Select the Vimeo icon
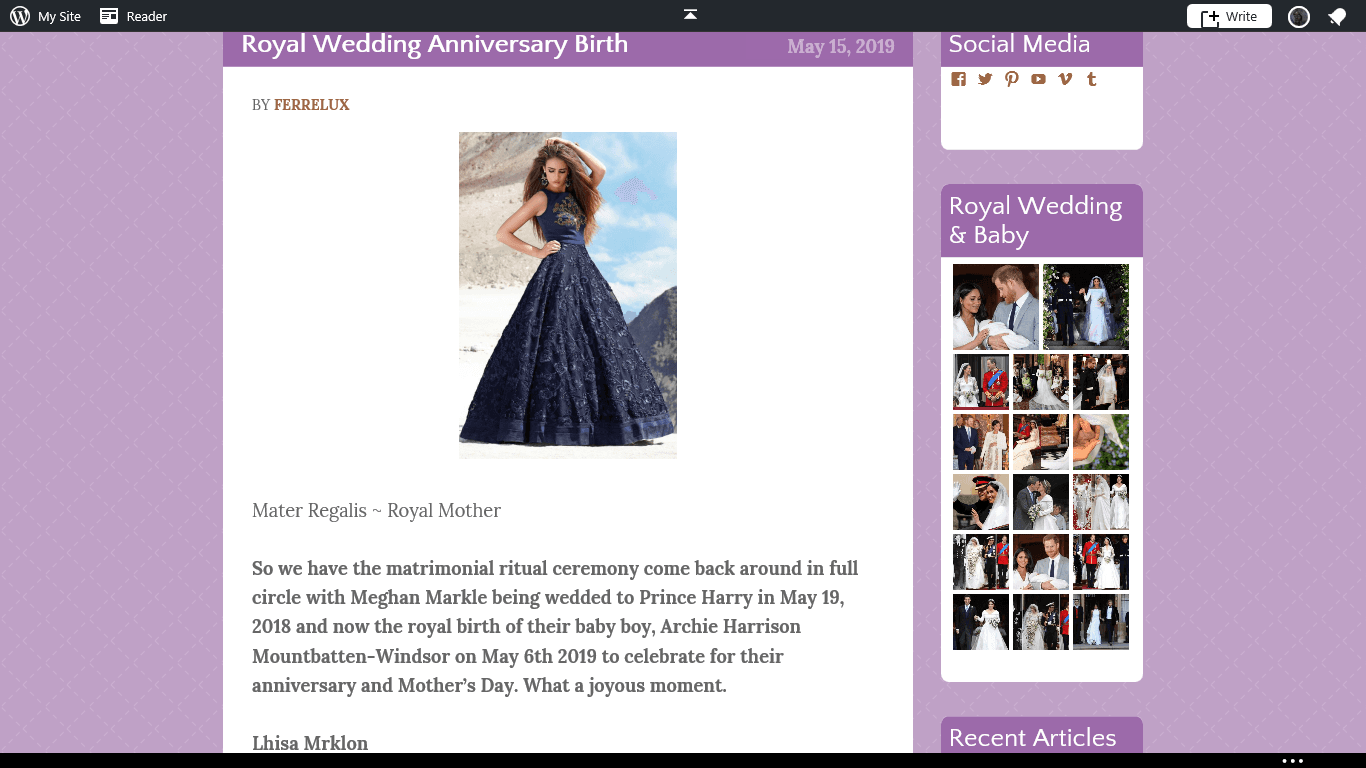This screenshot has height=768, width=1366. click(x=1064, y=79)
